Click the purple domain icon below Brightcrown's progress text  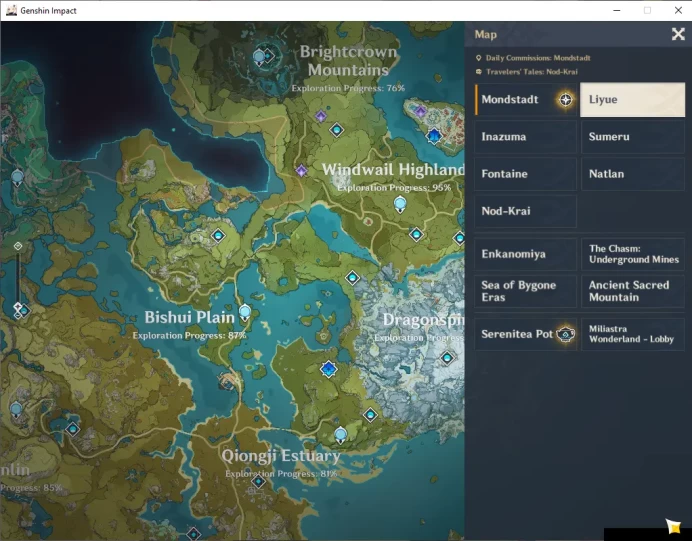[321, 116]
